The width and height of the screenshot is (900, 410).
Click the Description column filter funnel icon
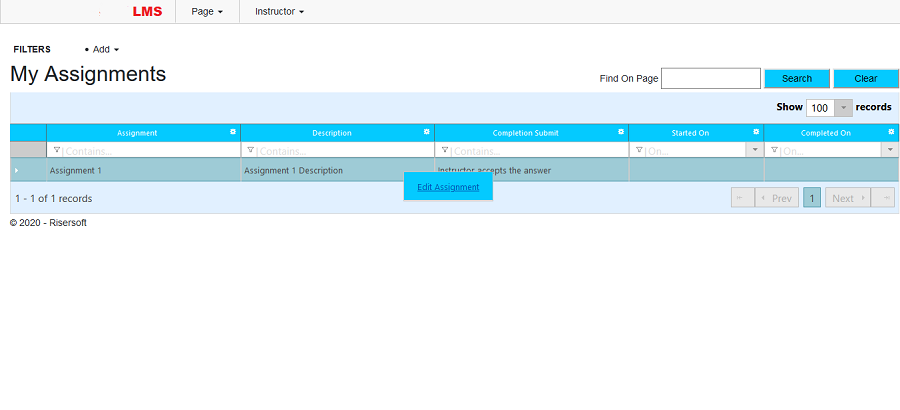click(x=250, y=150)
